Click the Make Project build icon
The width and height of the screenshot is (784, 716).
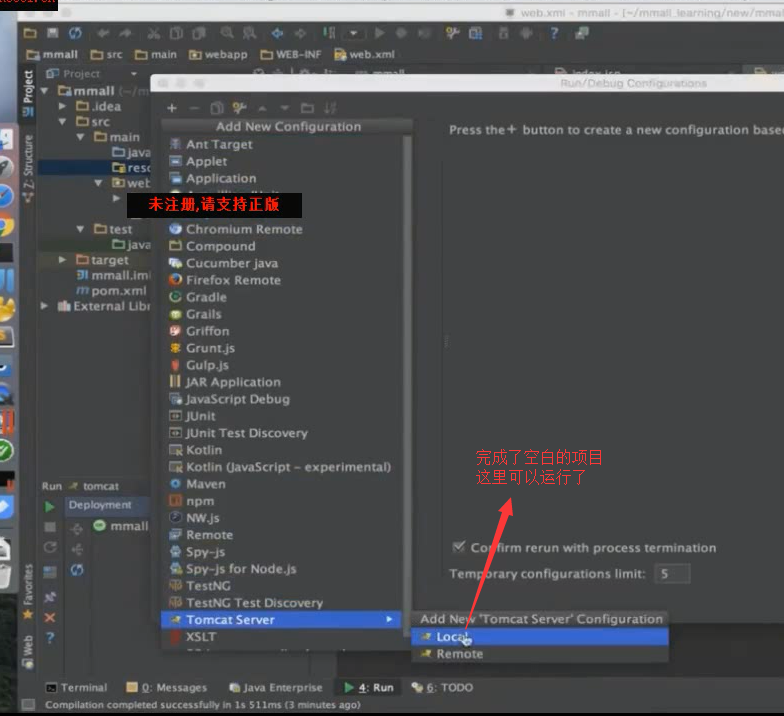coord(328,33)
